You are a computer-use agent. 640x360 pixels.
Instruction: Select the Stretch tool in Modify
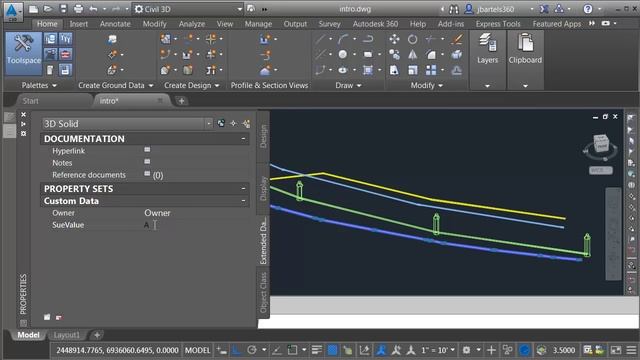point(394,70)
